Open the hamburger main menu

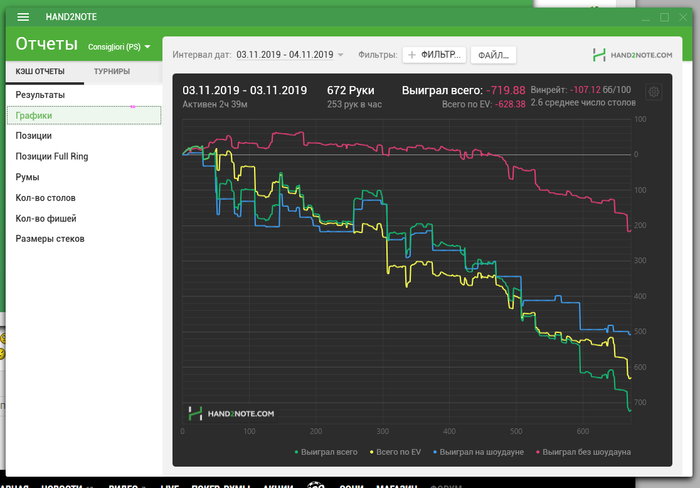[23, 17]
